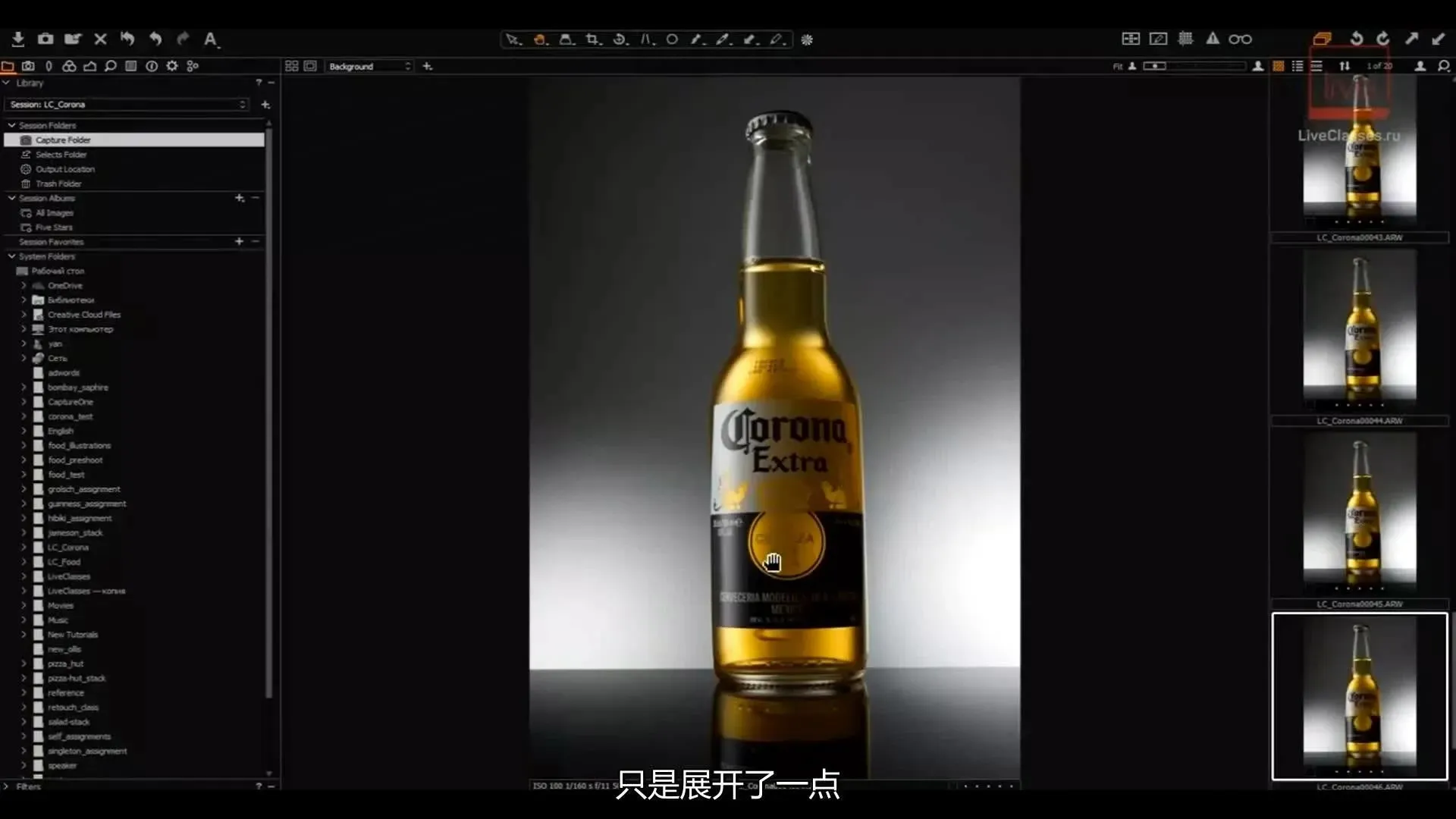Adjust the viewer zoom slider
1456x819 pixels.
coord(1194,67)
